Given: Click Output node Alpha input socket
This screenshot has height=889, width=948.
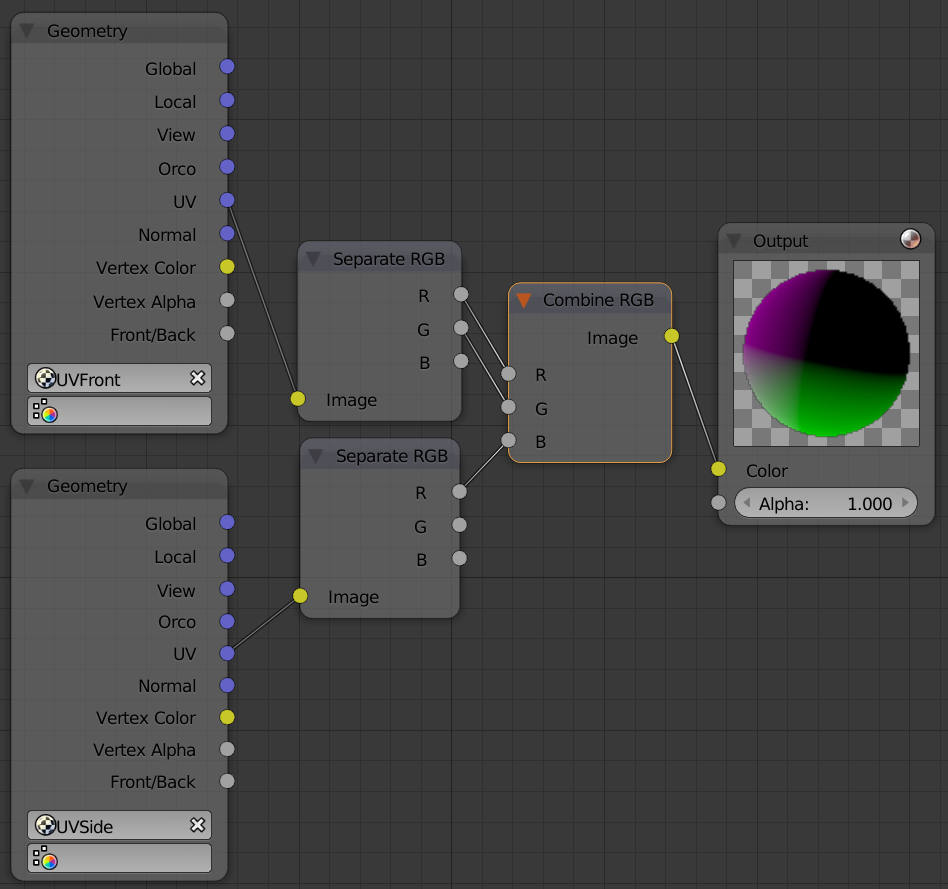Looking at the screenshot, I should click(718, 503).
